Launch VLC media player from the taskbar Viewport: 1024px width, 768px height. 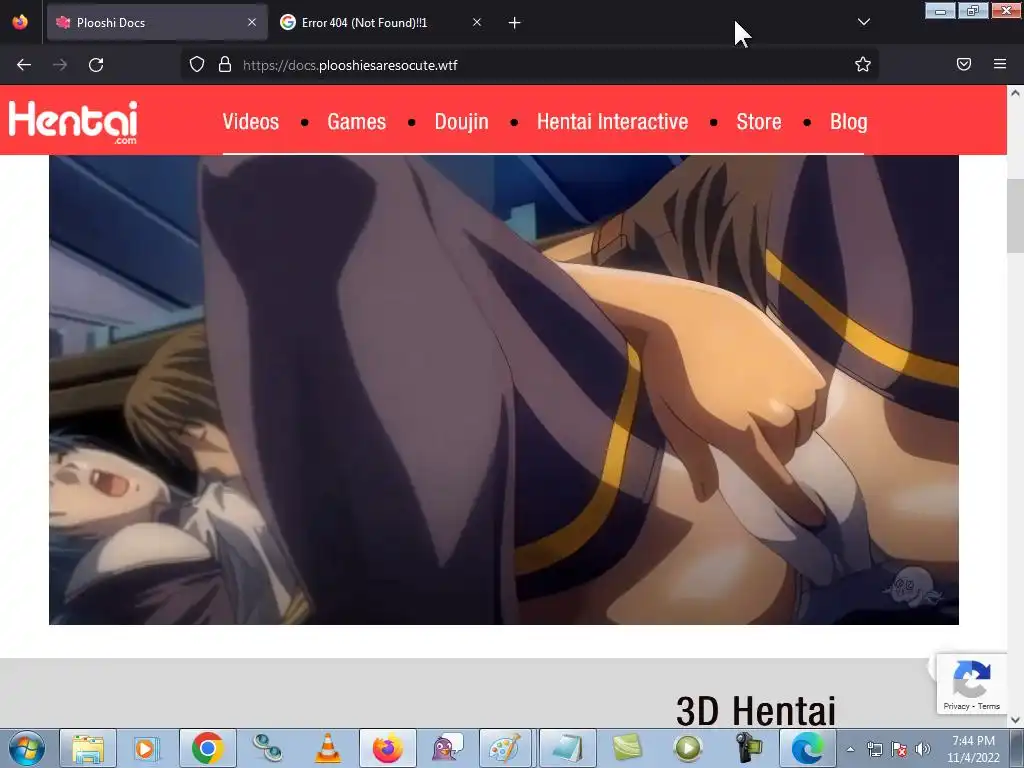click(327, 748)
